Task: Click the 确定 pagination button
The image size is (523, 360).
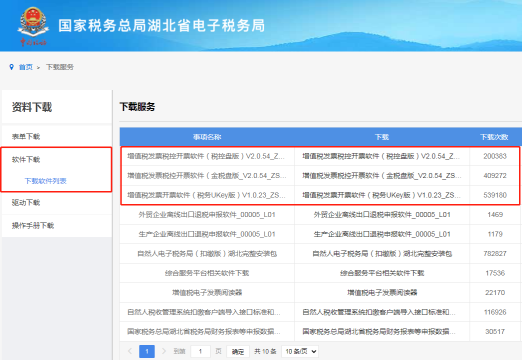Action: [x=238, y=351]
